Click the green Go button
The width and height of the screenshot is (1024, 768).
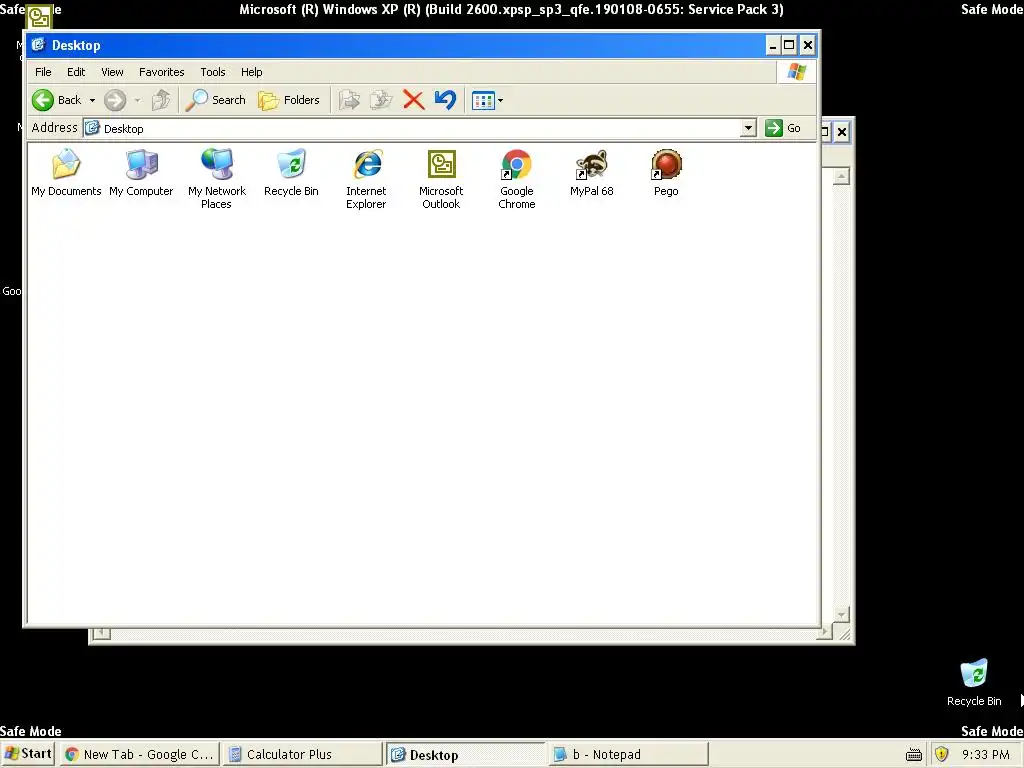click(783, 128)
